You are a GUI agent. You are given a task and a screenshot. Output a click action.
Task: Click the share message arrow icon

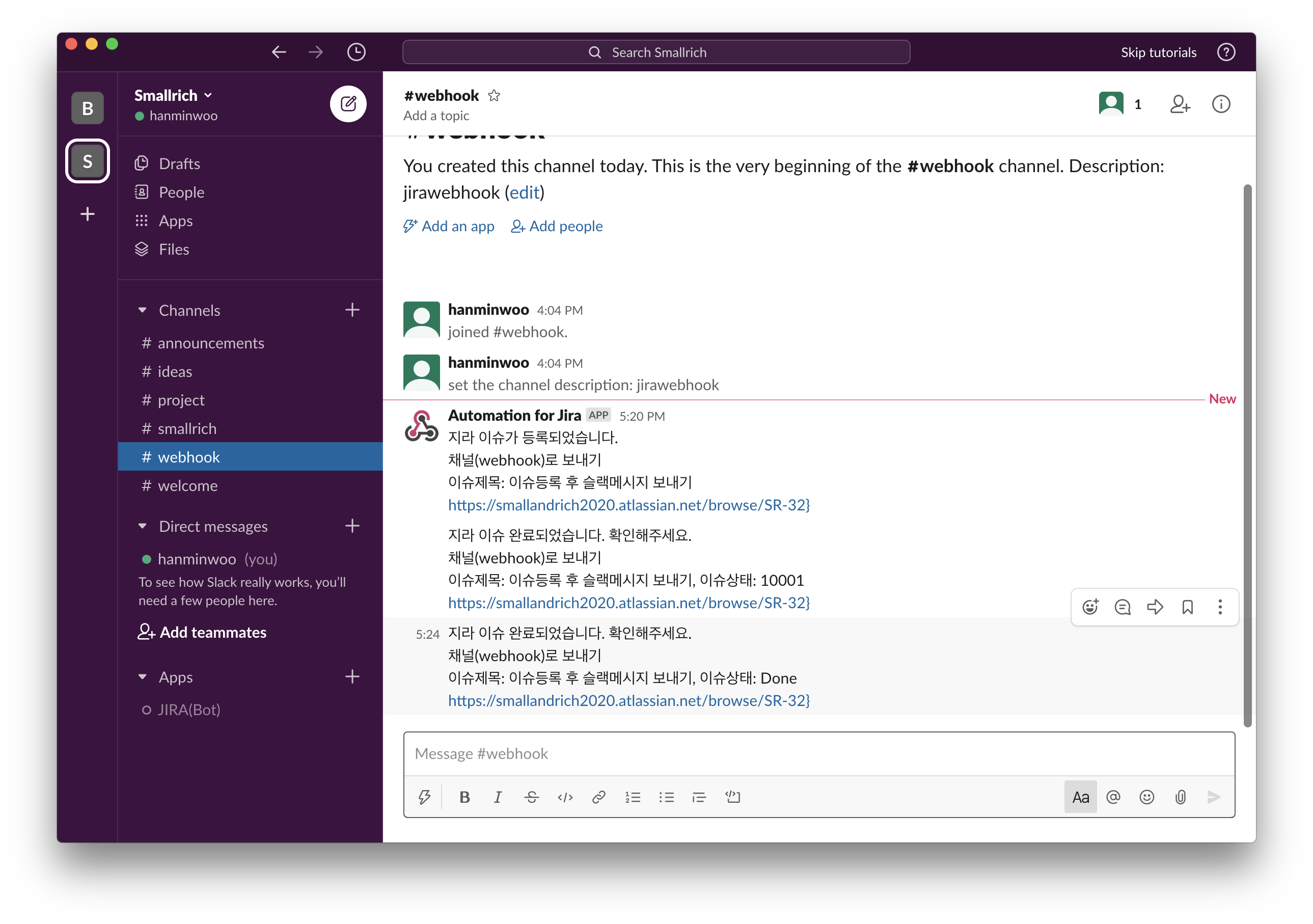click(1155, 607)
